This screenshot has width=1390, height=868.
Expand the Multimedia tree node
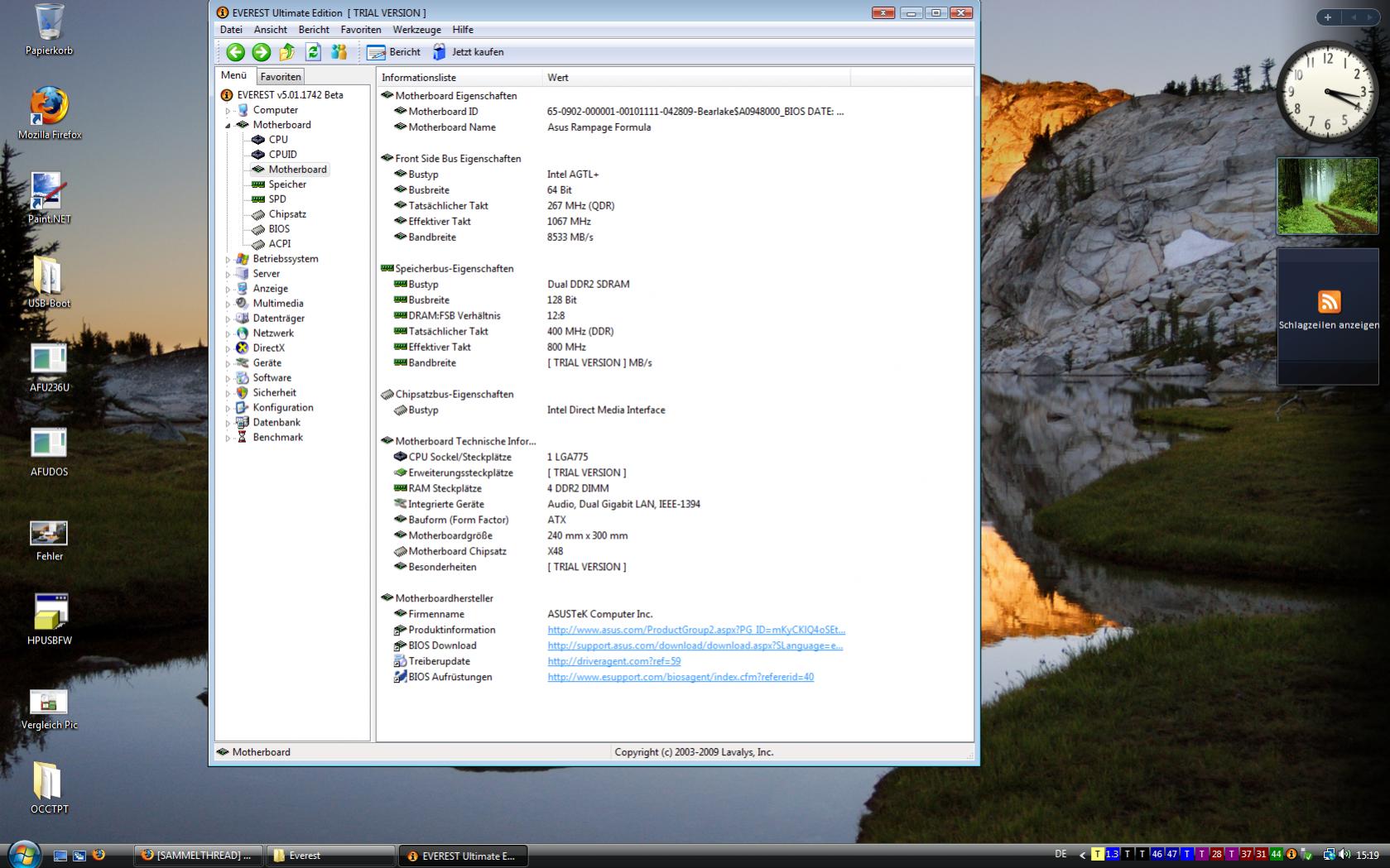pos(228,304)
